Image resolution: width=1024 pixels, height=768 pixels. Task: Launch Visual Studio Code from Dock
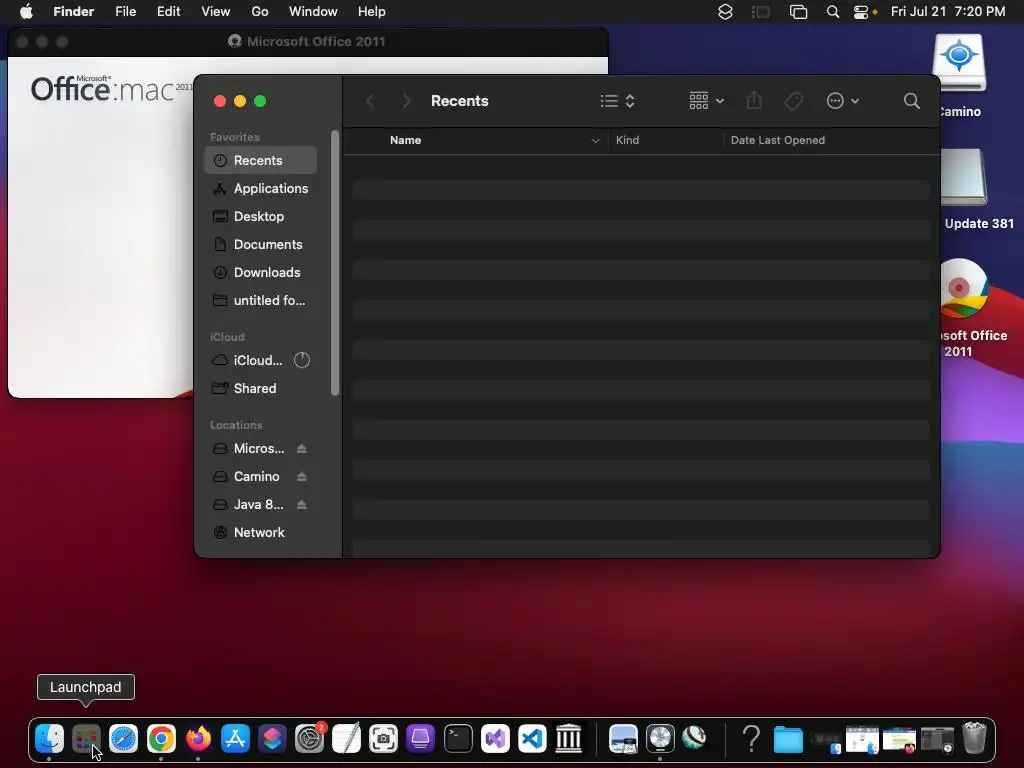click(x=532, y=739)
